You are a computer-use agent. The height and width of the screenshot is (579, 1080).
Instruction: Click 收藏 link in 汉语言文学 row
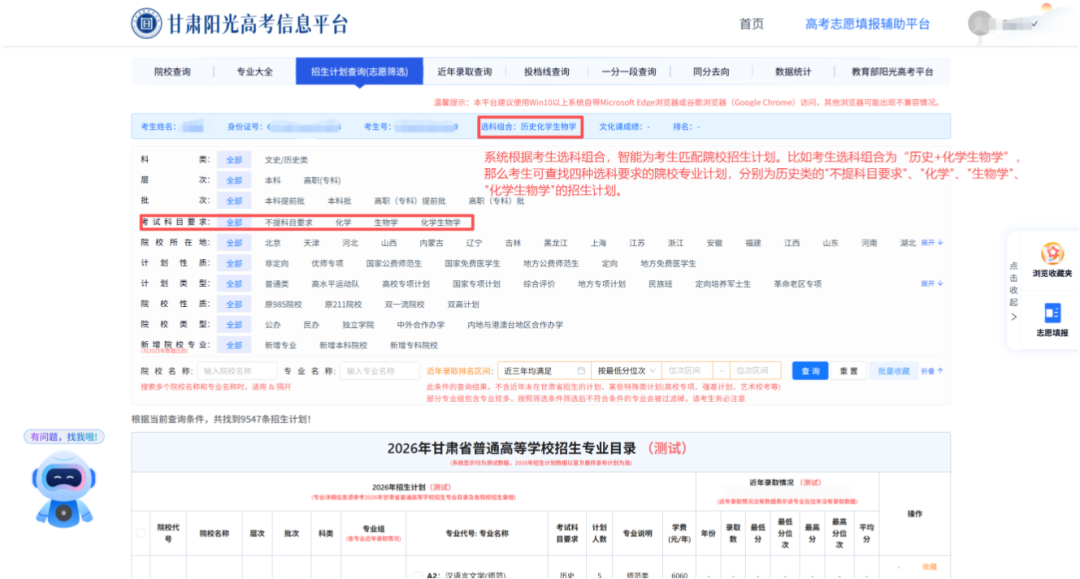(929, 567)
